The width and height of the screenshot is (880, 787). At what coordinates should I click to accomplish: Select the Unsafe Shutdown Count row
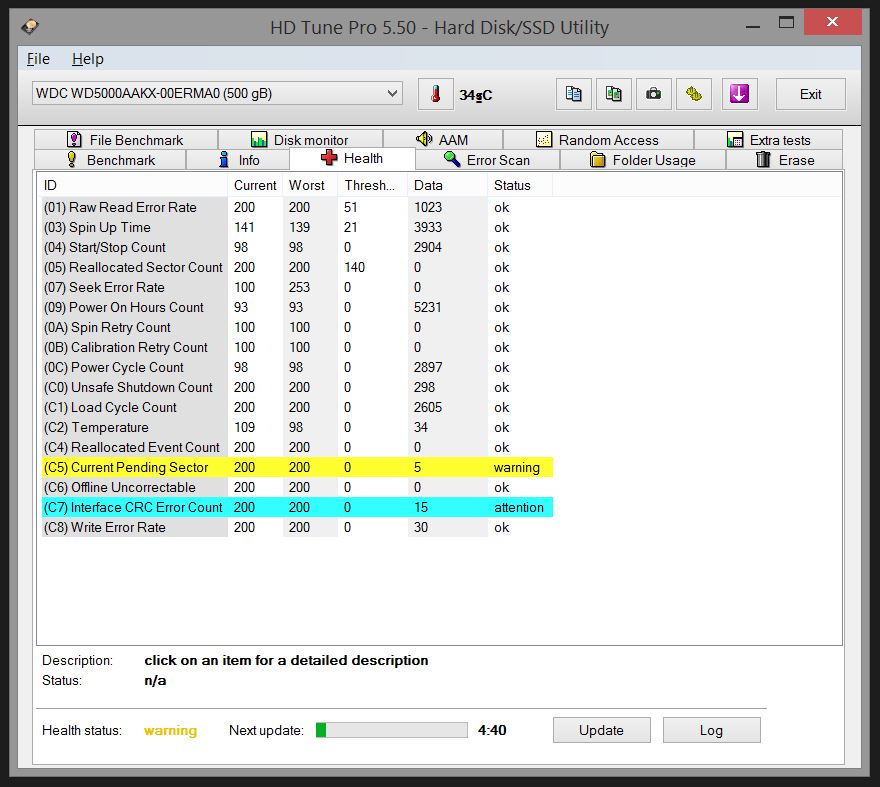(297, 387)
